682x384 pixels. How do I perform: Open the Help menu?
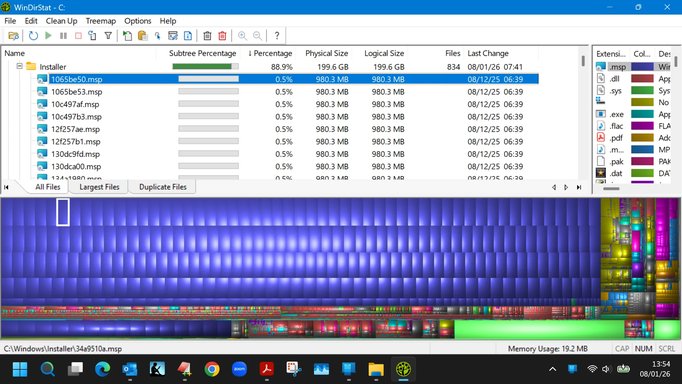coord(168,21)
